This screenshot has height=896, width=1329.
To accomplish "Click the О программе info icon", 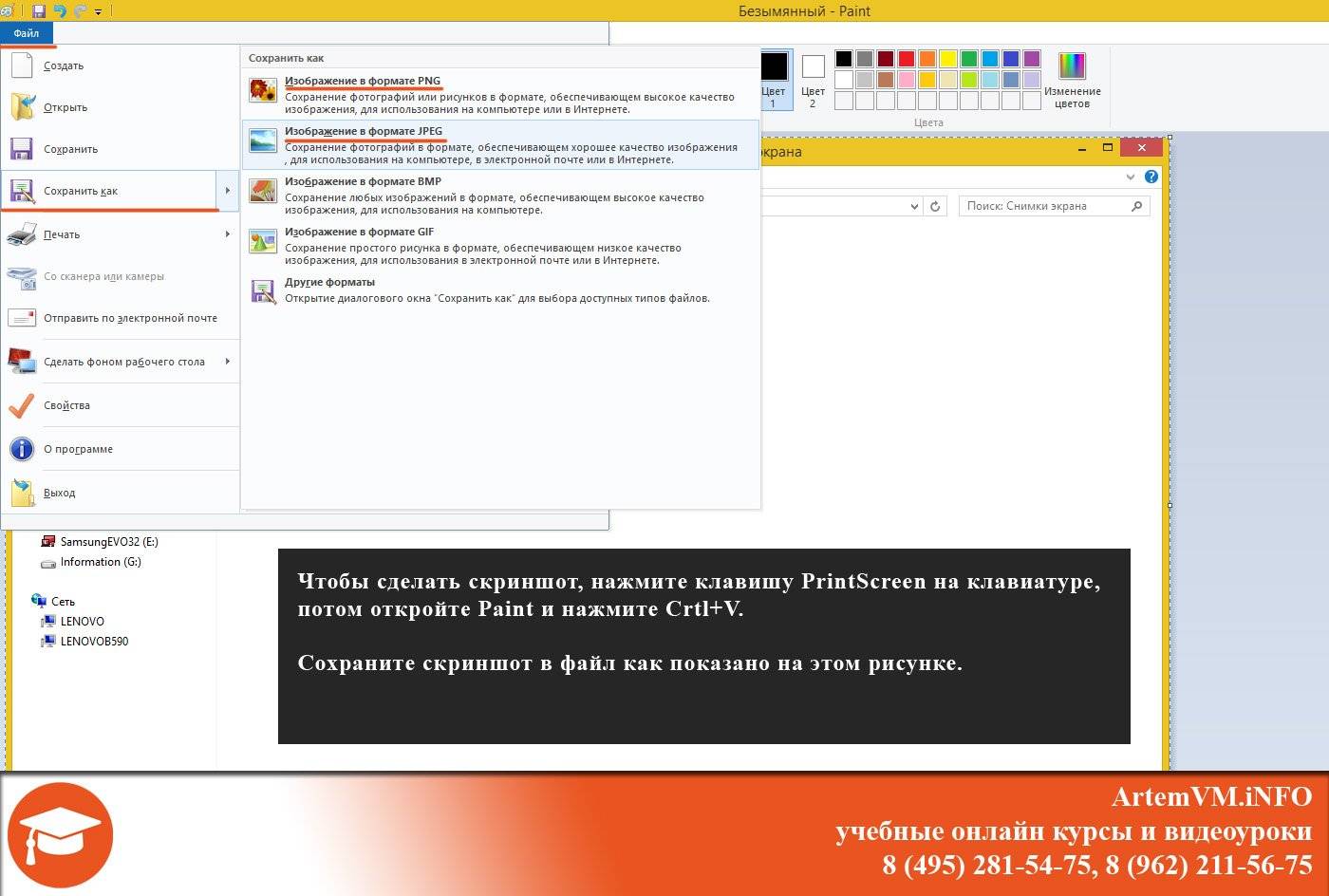I will [22, 449].
